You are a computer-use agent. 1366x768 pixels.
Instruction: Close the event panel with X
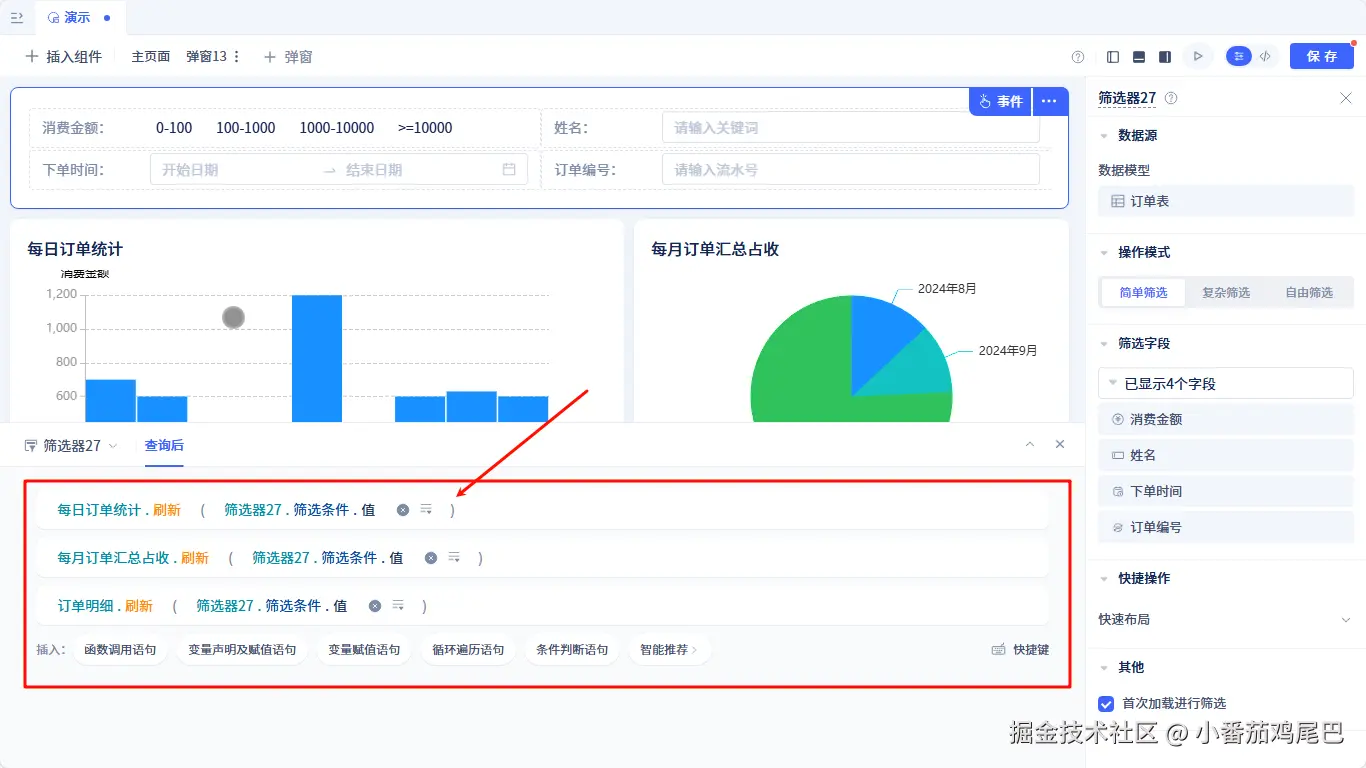point(1060,444)
